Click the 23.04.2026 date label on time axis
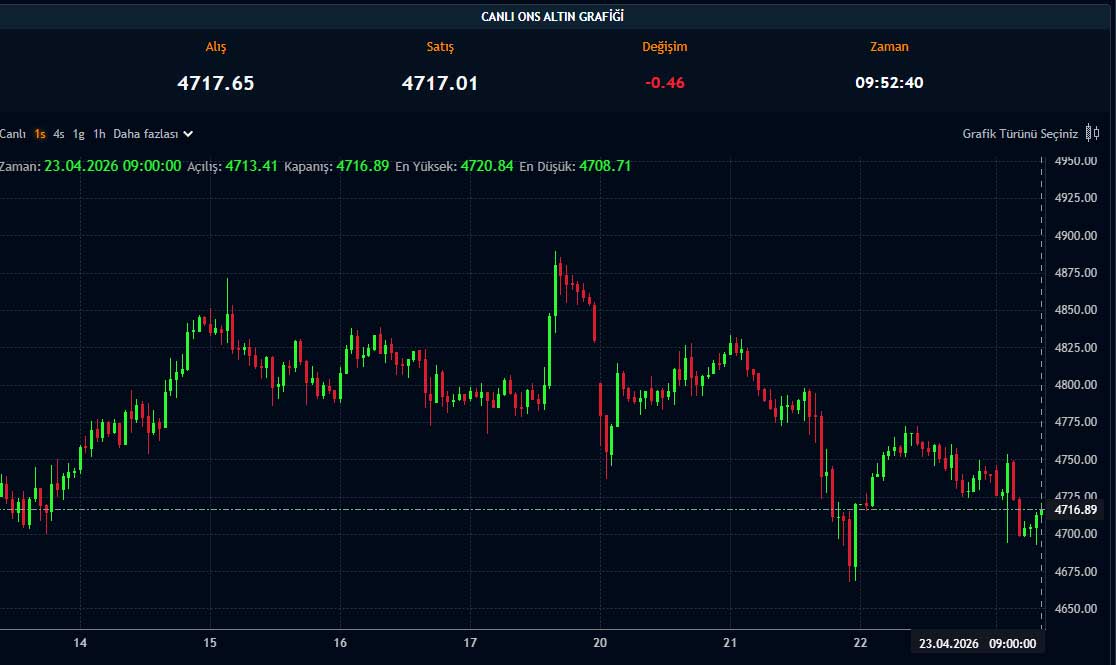The height and width of the screenshot is (665, 1116). (x=949, y=643)
